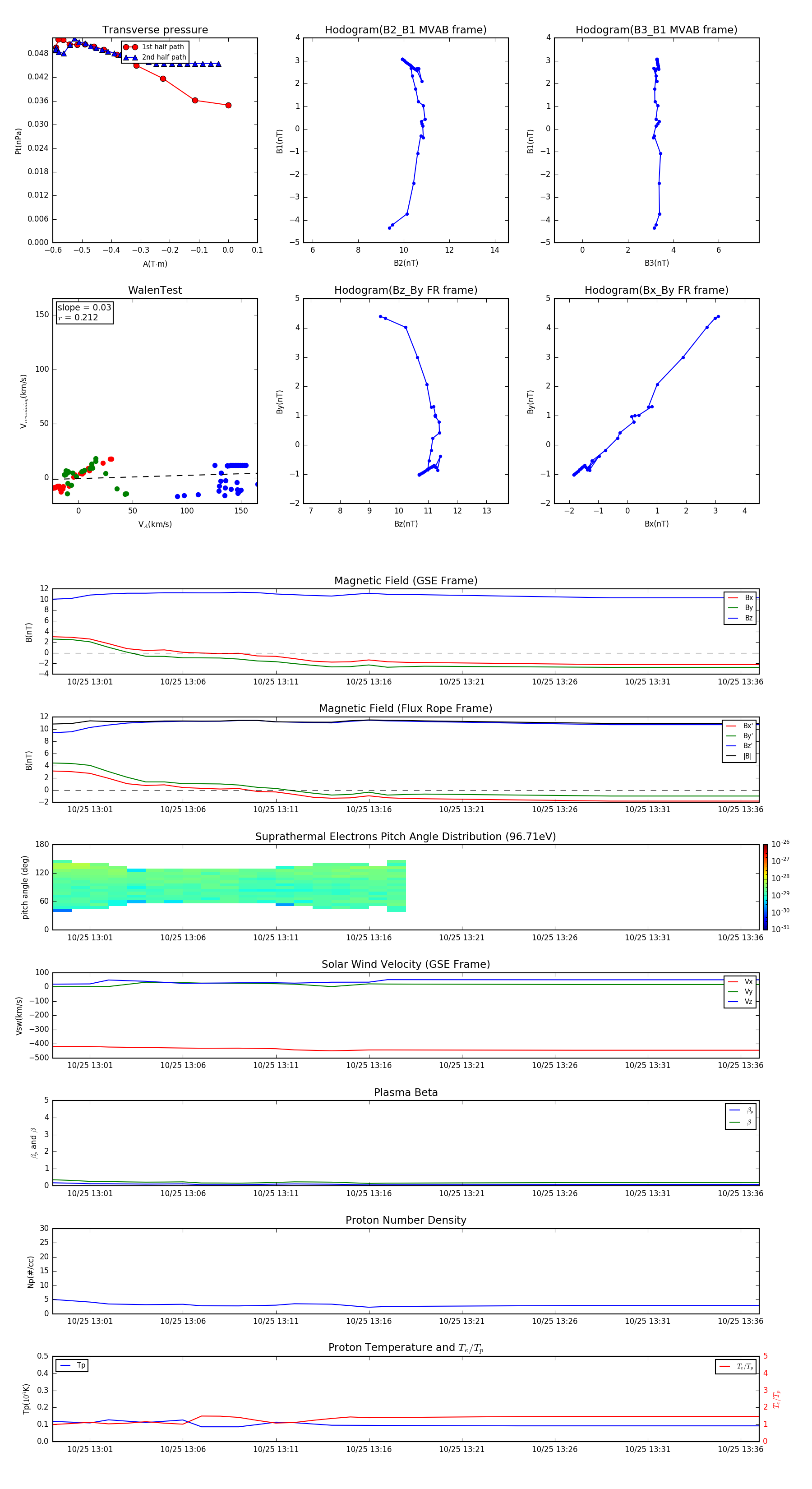Click the "B2(nT)" x-axis label
812x1489 pixels.
pyautogui.click(x=406, y=263)
